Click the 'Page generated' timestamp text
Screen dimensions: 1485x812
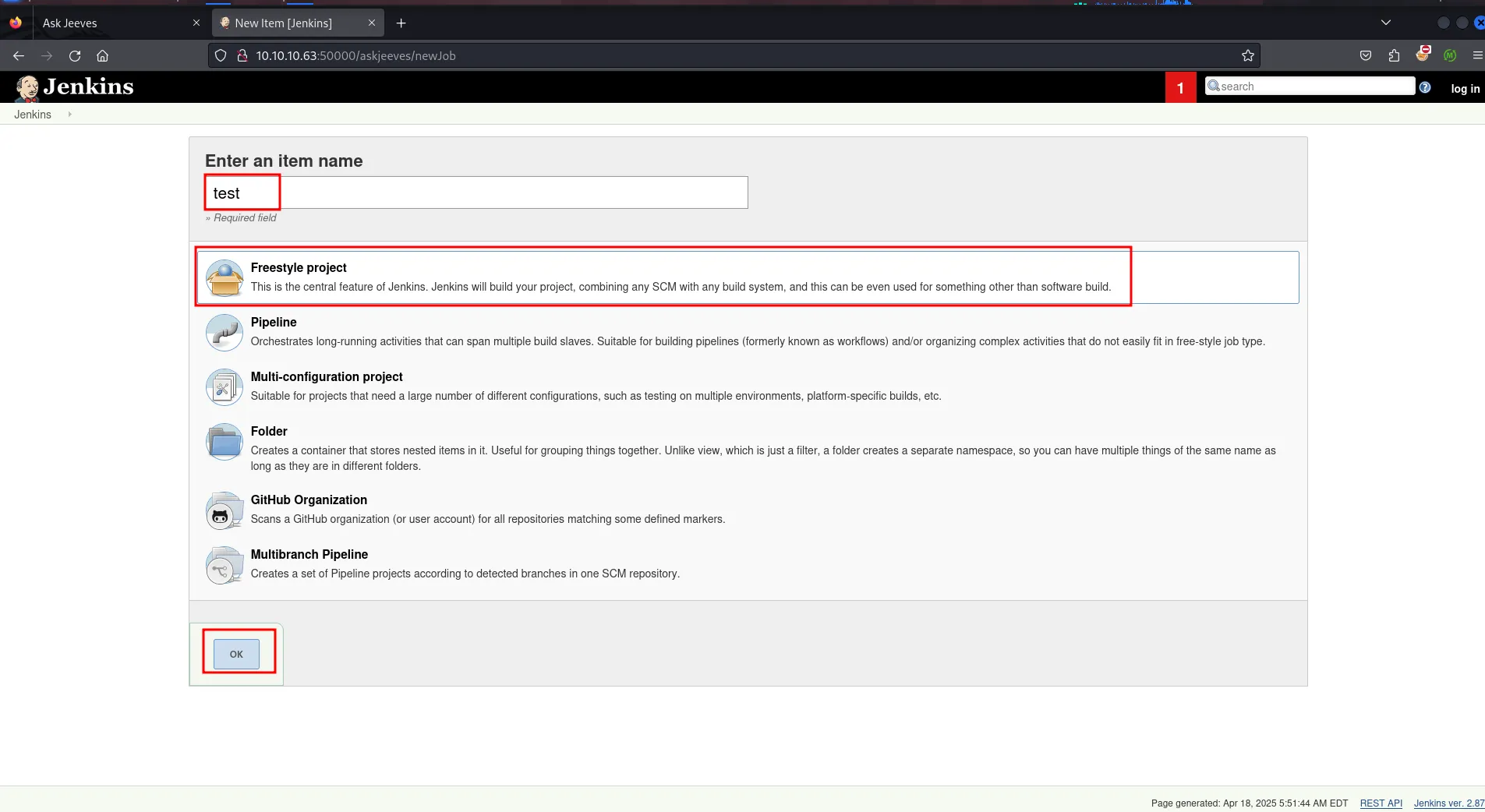(1250, 803)
